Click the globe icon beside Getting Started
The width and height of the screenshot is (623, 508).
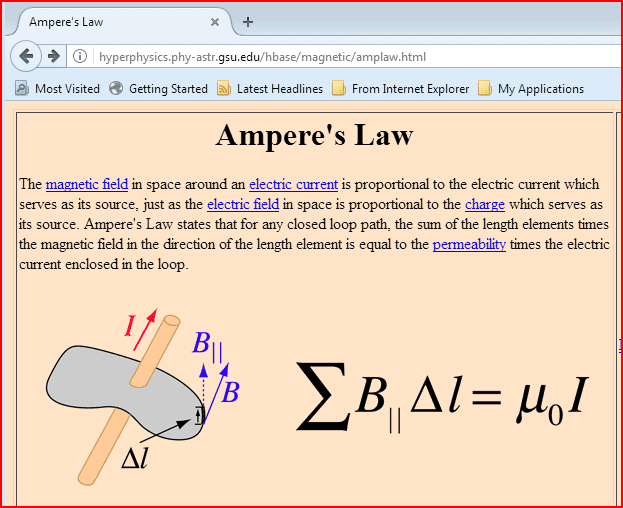[x=116, y=88]
